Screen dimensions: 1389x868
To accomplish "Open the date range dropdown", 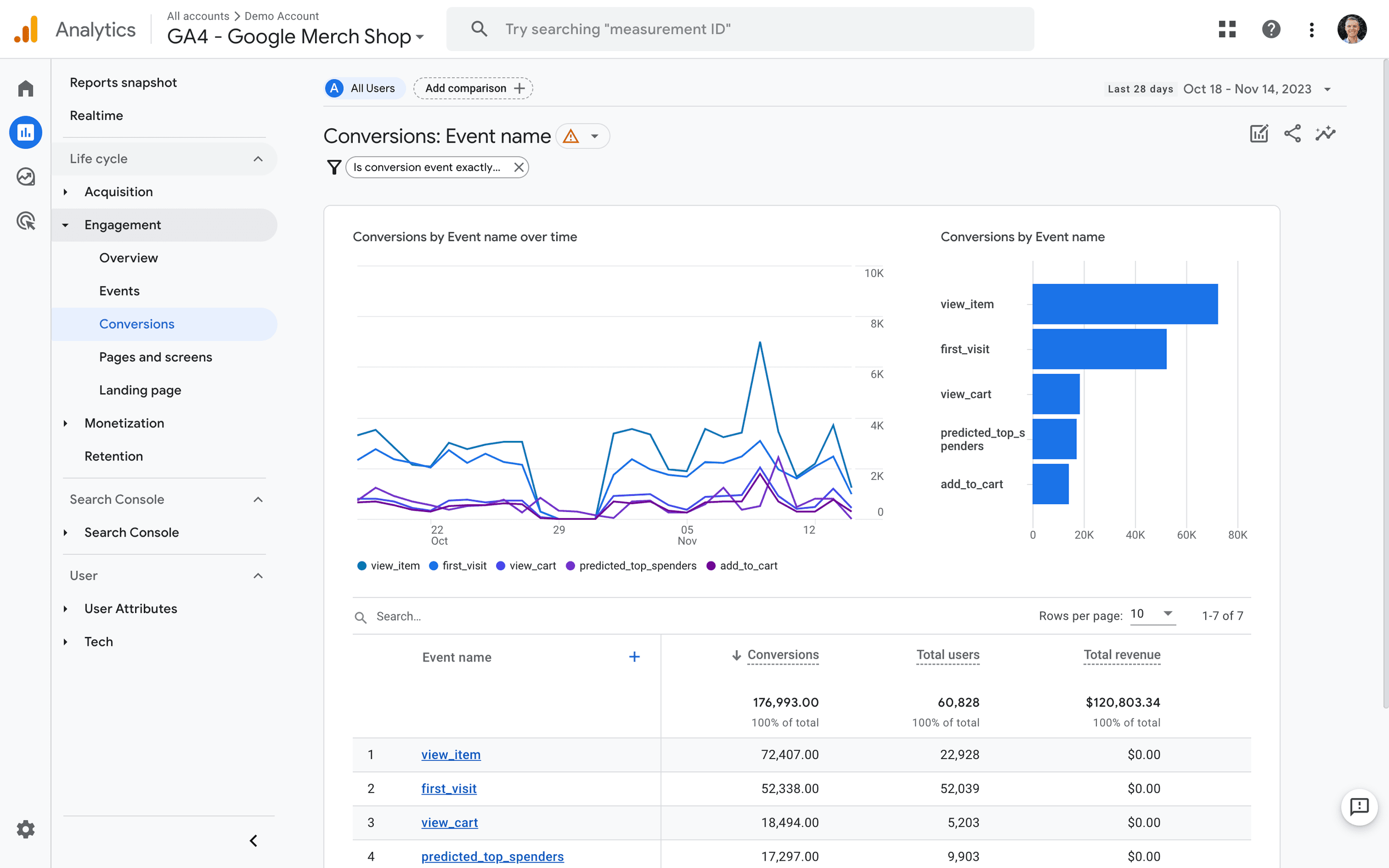I will (x=1327, y=89).
